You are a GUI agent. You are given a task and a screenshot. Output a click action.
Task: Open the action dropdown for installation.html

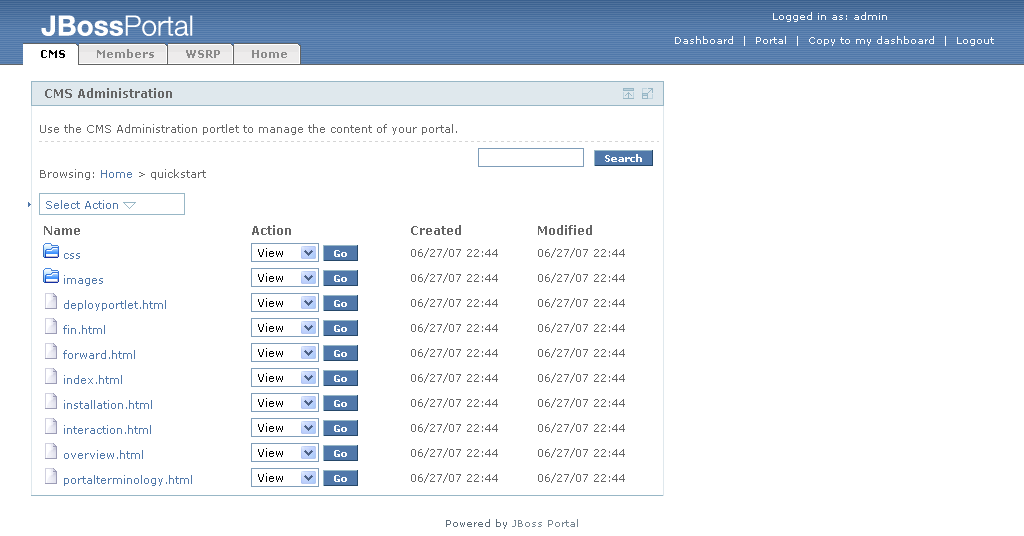coord(284,403)
